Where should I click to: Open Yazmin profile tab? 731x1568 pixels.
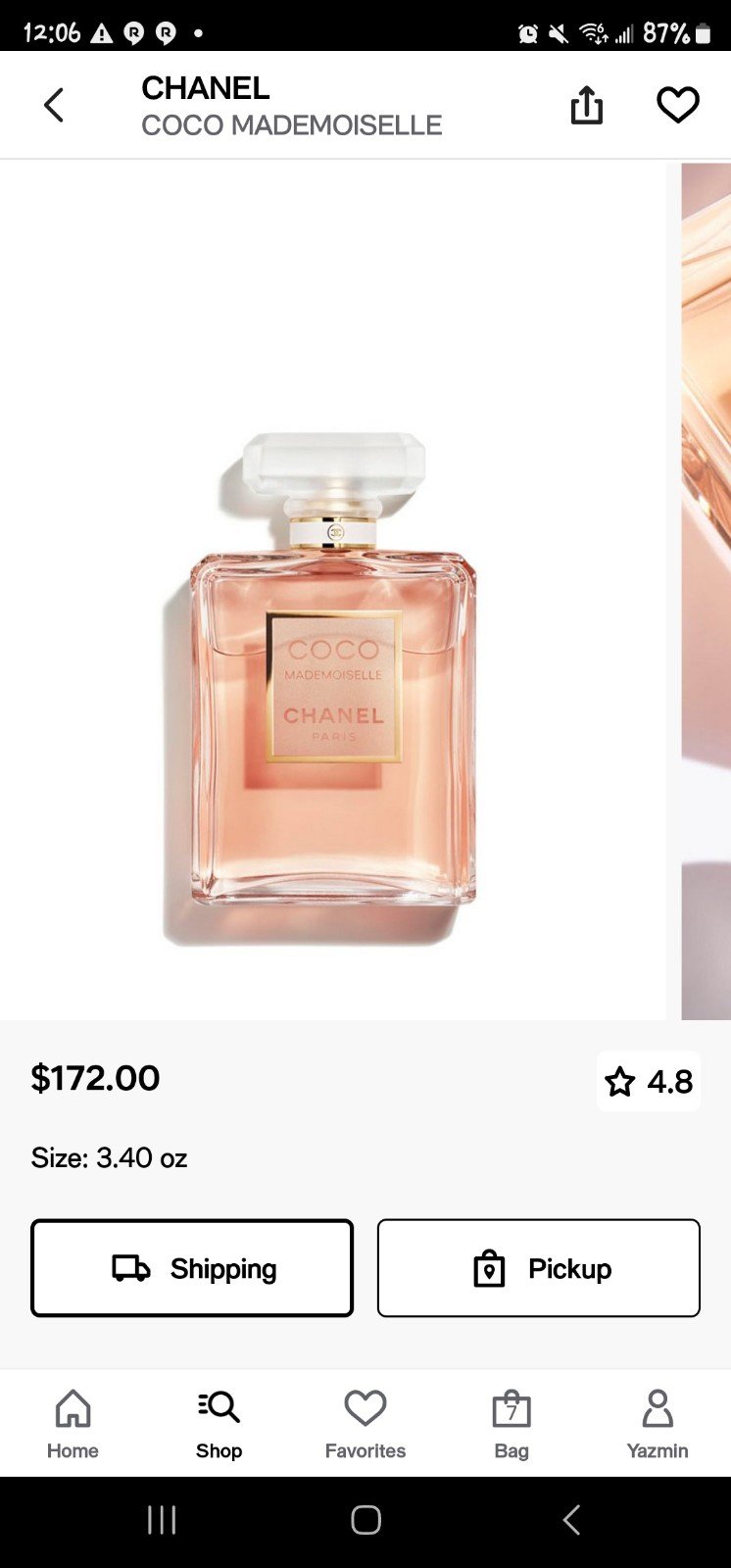(x=658, y=1425)
